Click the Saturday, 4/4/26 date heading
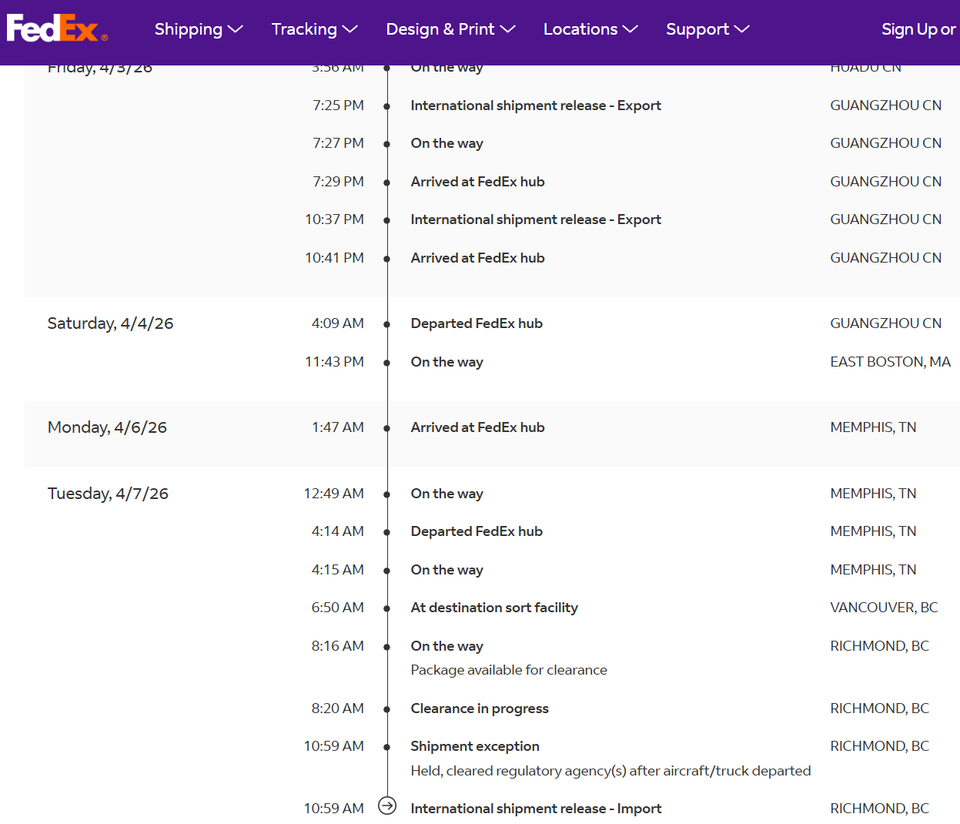The height and width of the screenshot is (824, 960). tap(110, 323)
